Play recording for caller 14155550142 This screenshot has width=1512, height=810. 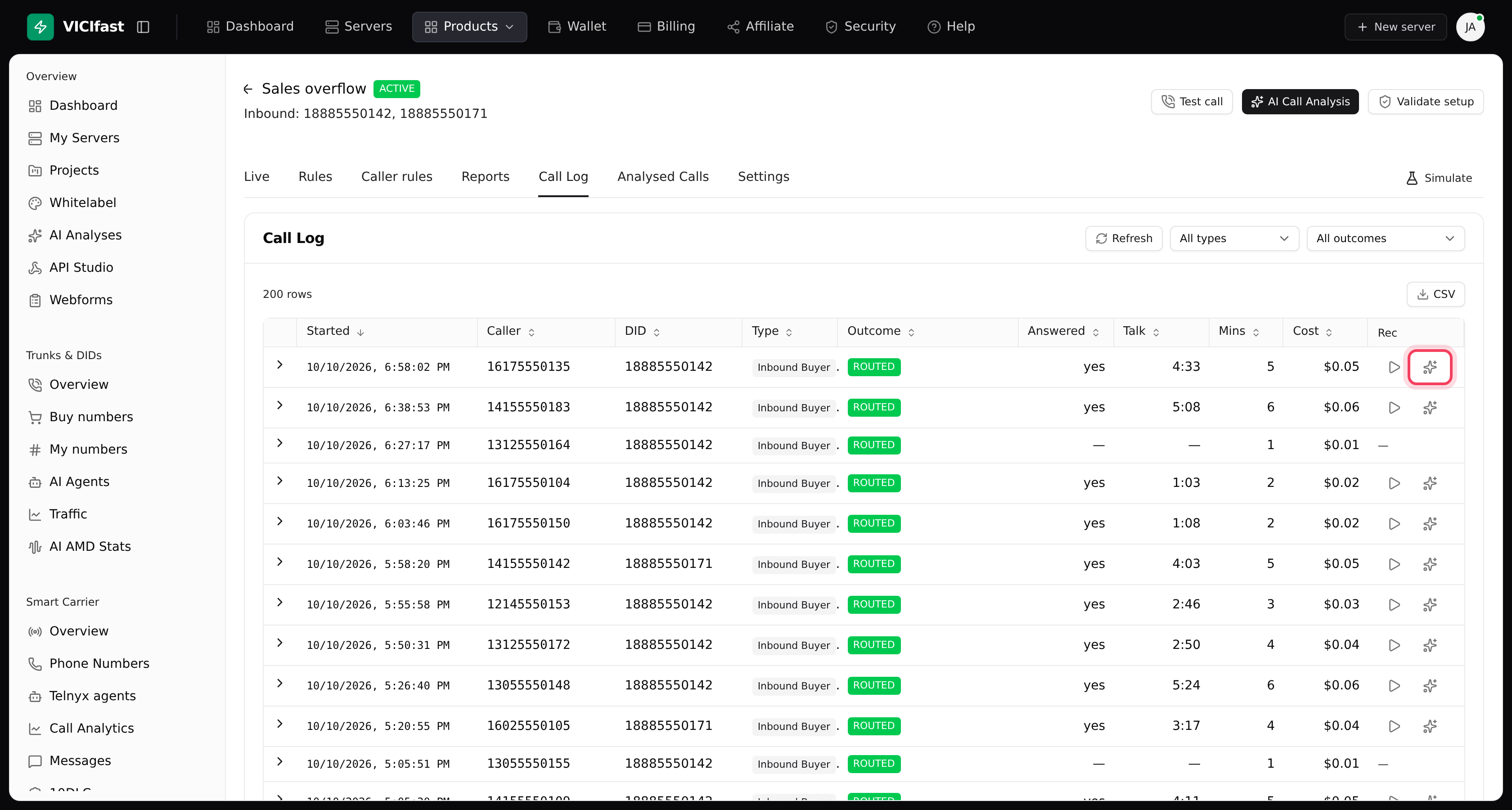1394,564
